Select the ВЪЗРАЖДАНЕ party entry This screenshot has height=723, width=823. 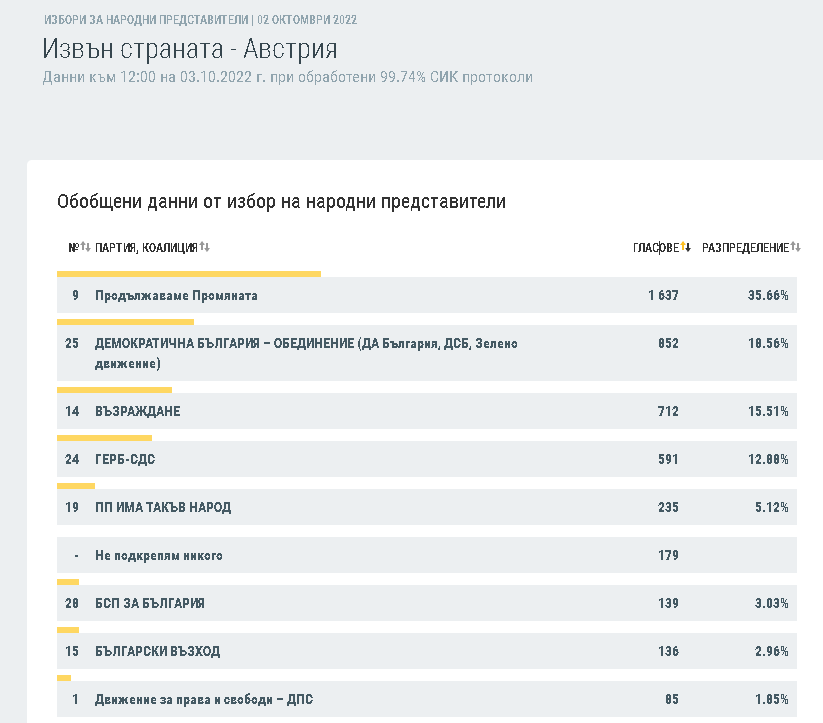138,411
